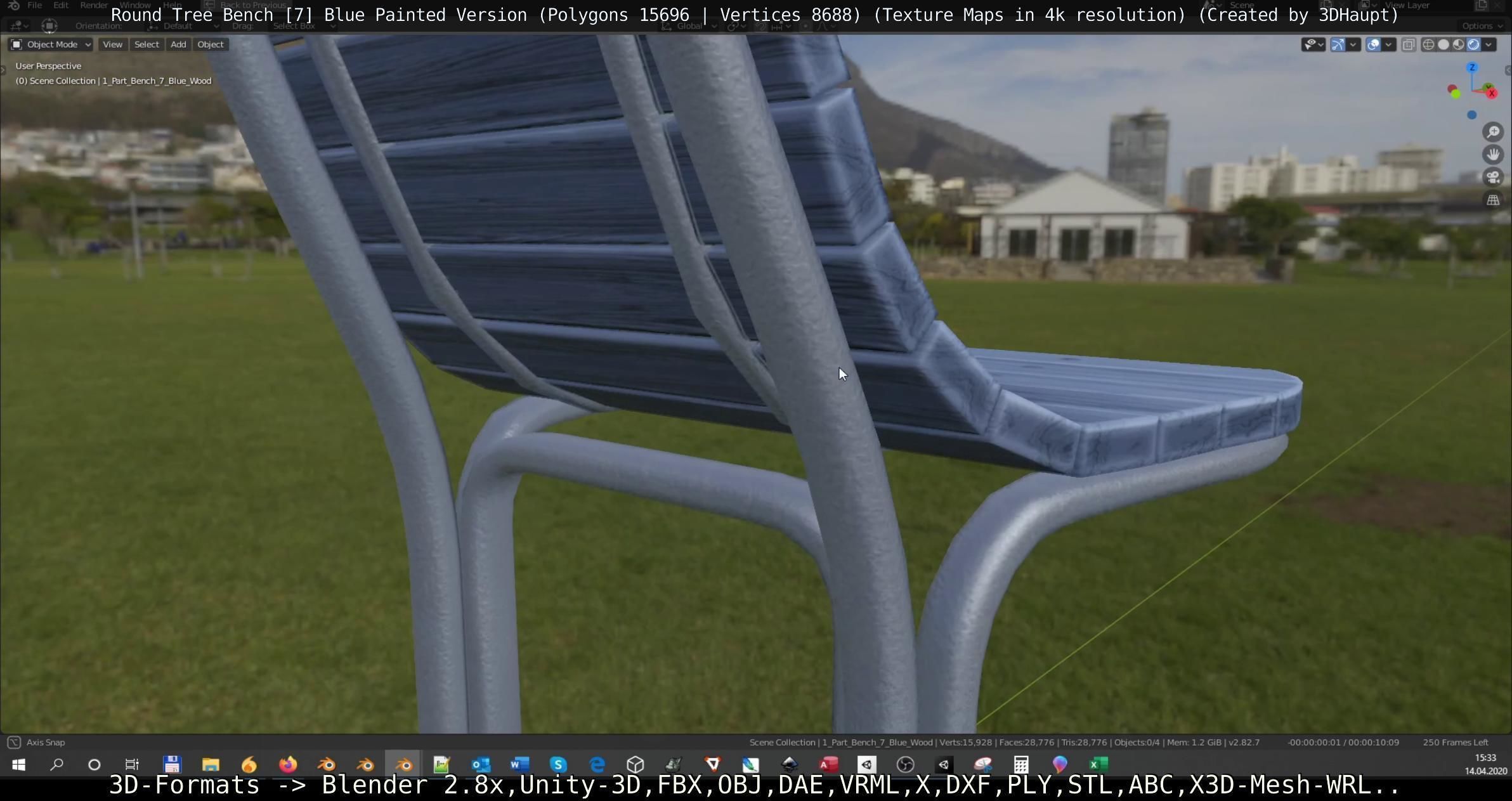1512x801 pixels.
Task: Open the viewport Add menu
Action: tap(178, 44)
